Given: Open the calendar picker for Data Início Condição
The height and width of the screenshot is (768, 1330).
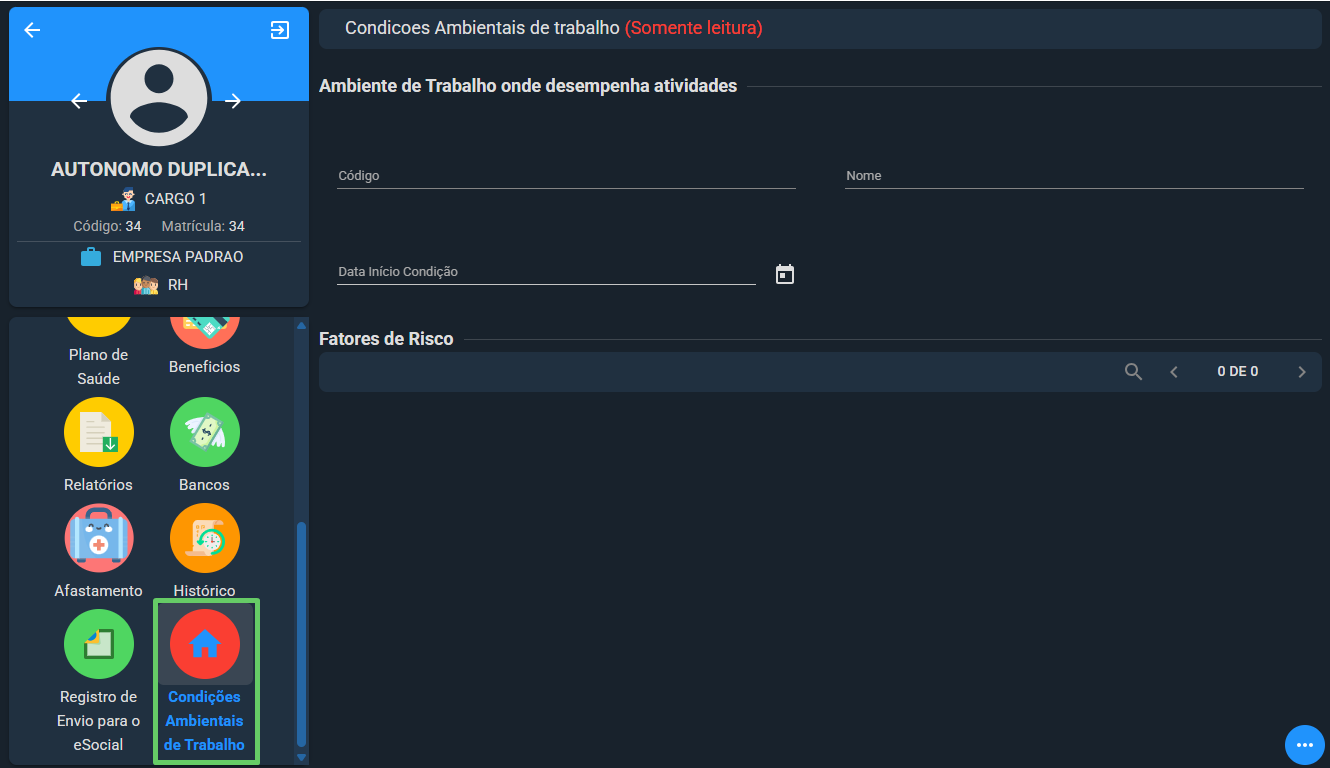Looking at the screenshot, I should pos(785,274).
